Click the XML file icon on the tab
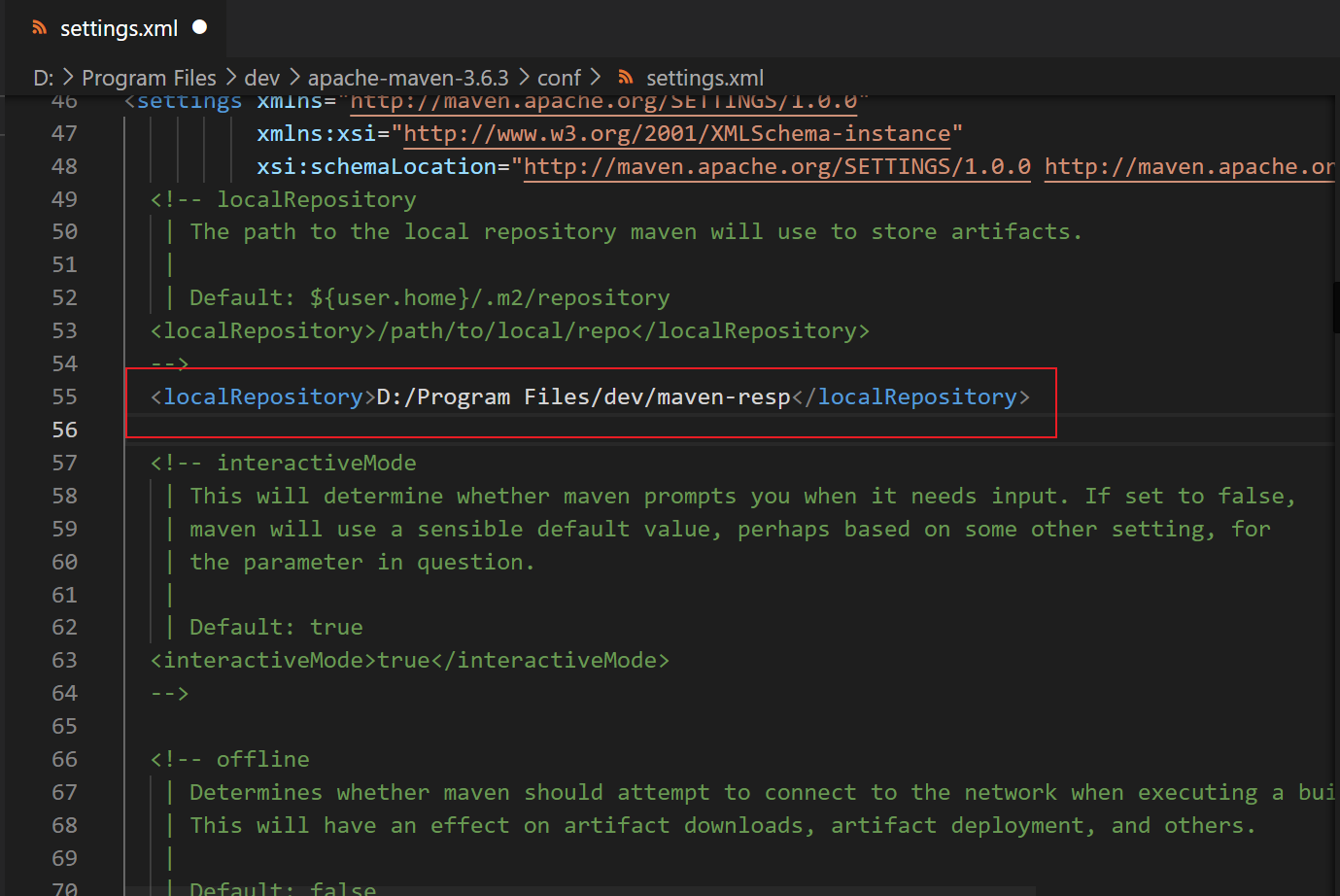Screen dimensions: 1340x896 (x=39, y=28)
